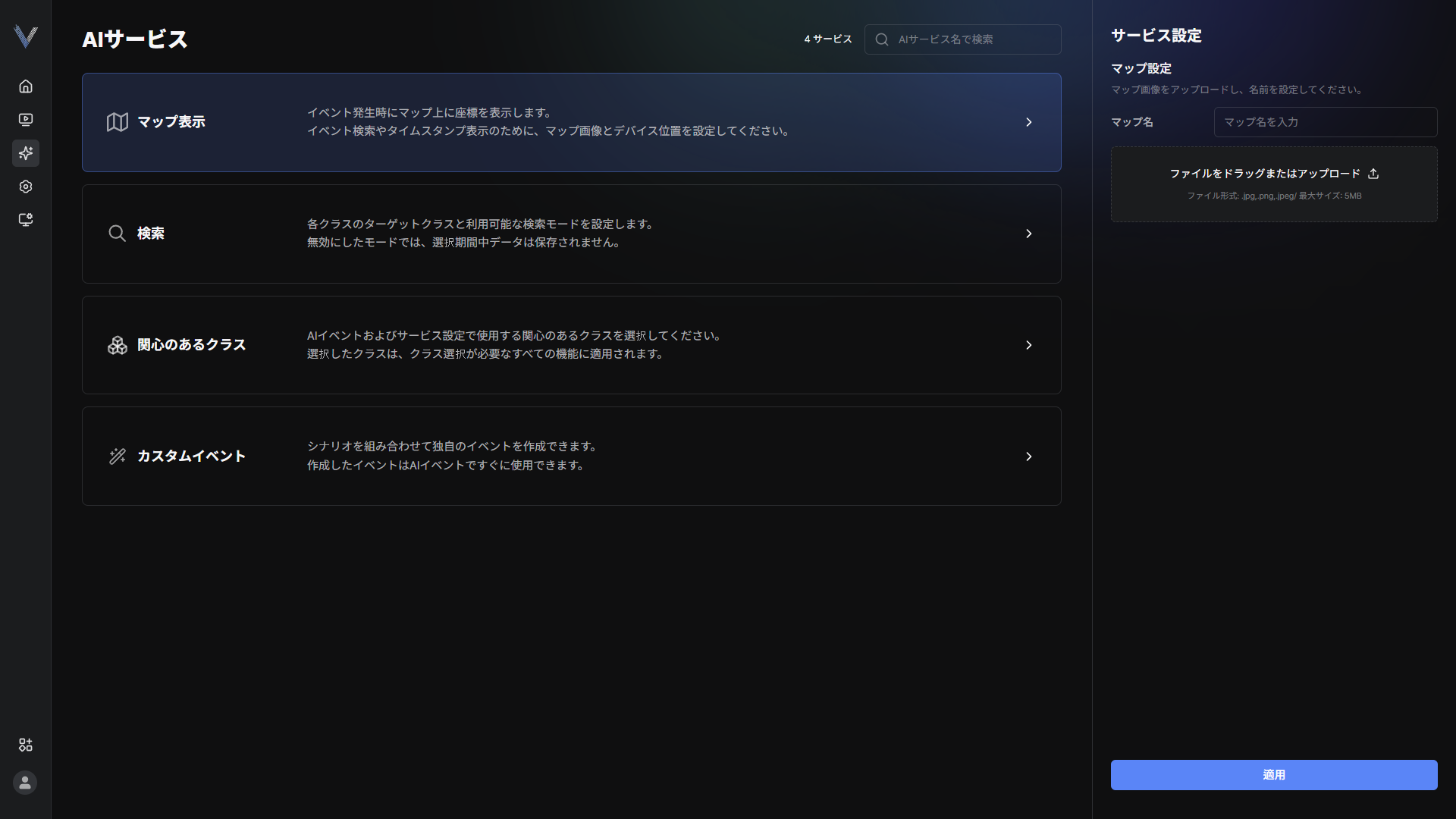This screenshot has width=1456, height=819.
Task: Select the カスタムイベント service card
Action: coord(572,457)
